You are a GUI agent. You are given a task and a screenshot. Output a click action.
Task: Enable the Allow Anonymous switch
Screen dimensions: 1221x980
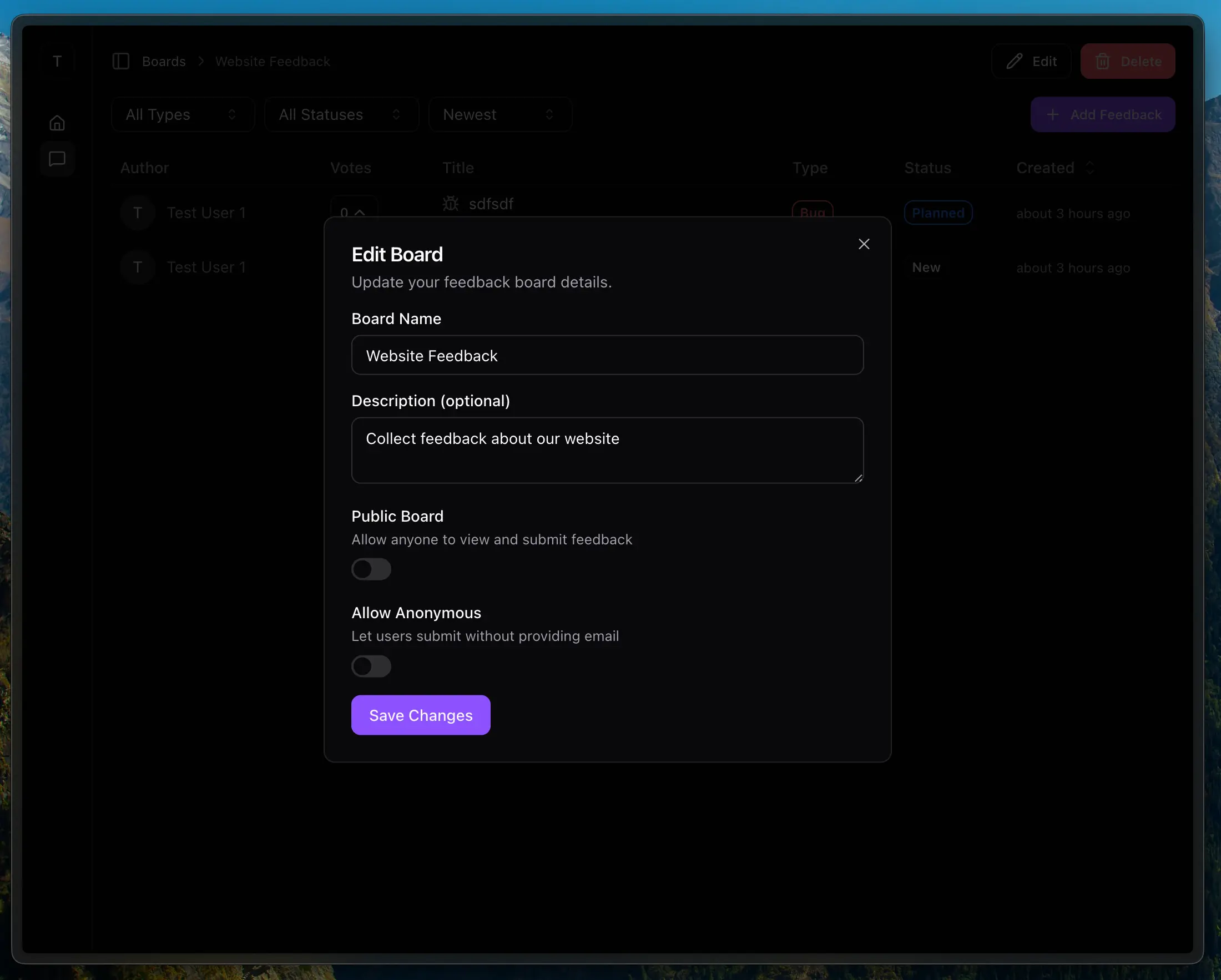coord(371,666)
